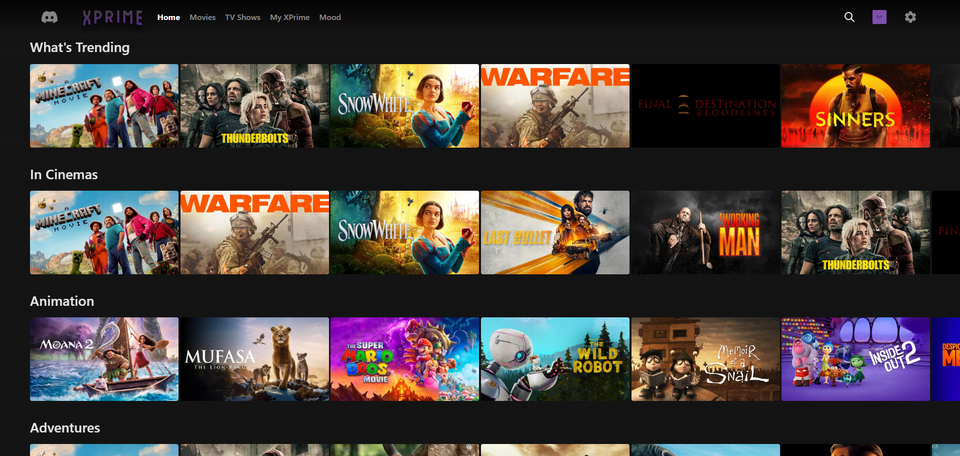
Task: Open Thunderbolts in In Cinemas
Action: coord(855,233)
